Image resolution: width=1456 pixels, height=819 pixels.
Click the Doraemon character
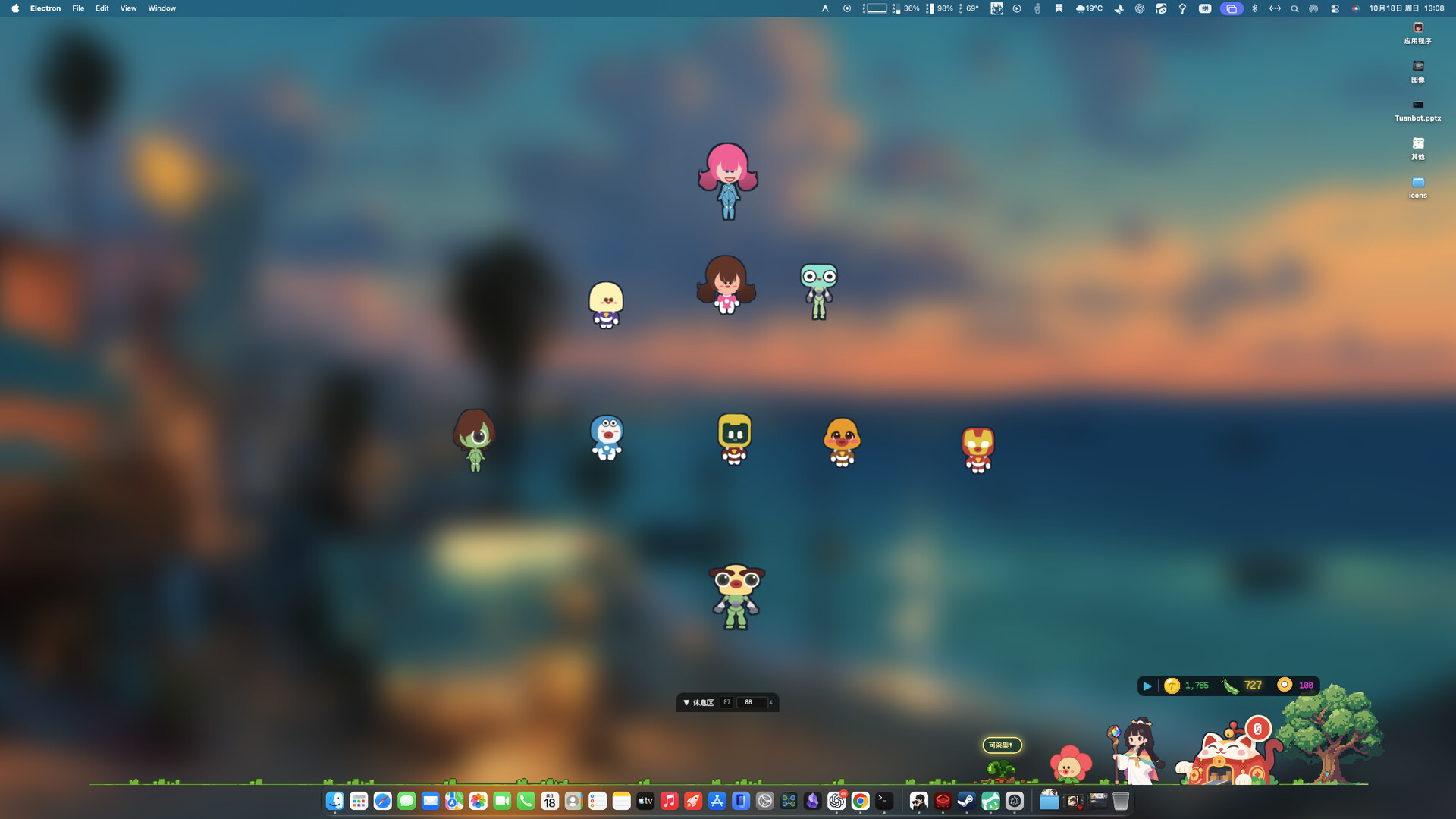[x=607, y=438]
